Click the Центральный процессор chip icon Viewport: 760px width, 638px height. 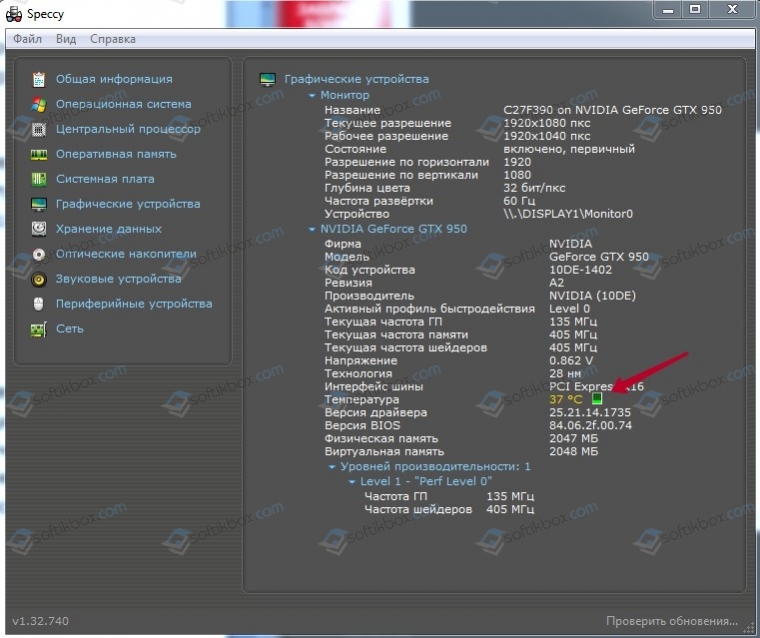tap(39, 129)
